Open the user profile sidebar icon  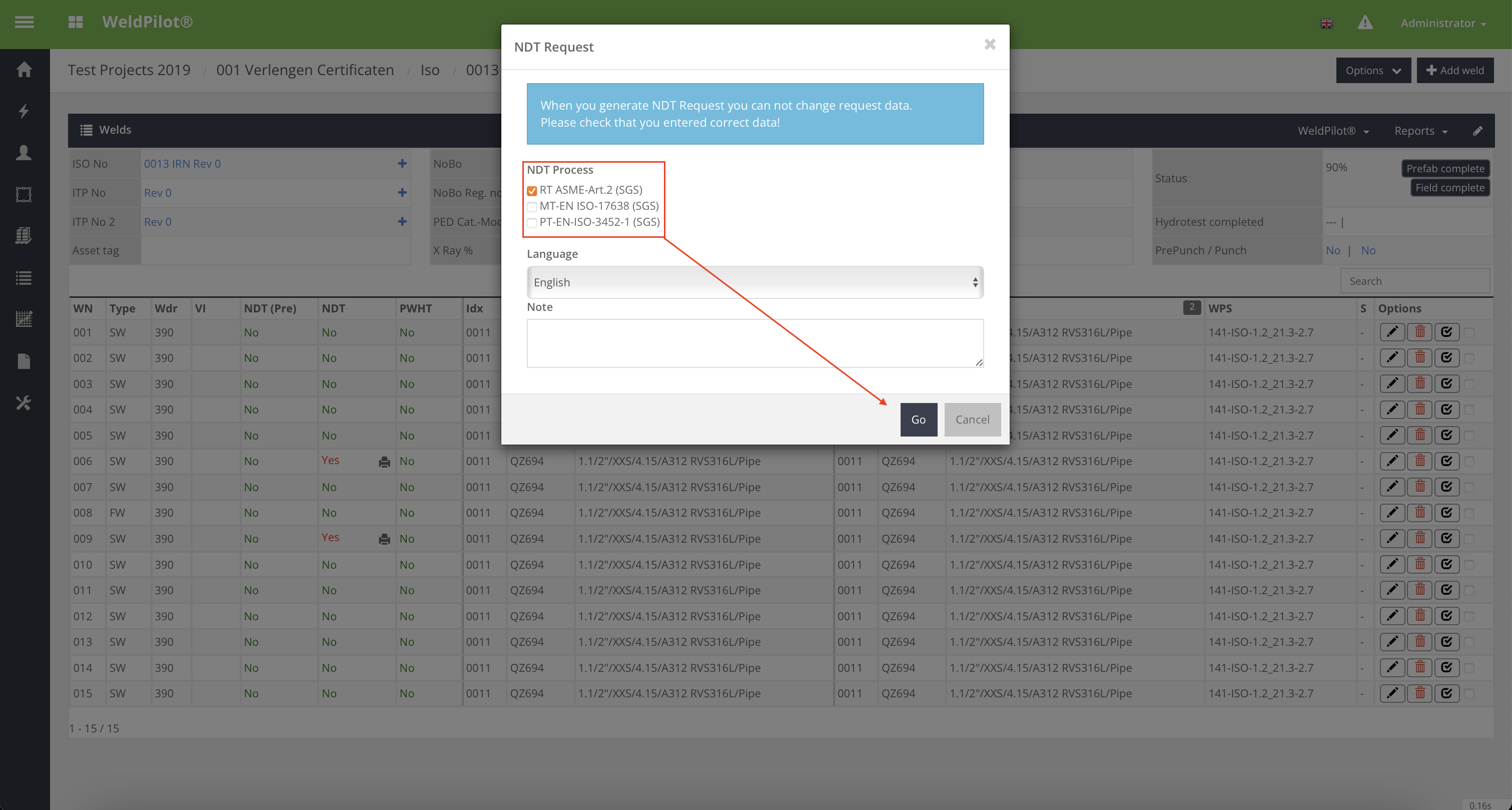[x=24, y=153]
